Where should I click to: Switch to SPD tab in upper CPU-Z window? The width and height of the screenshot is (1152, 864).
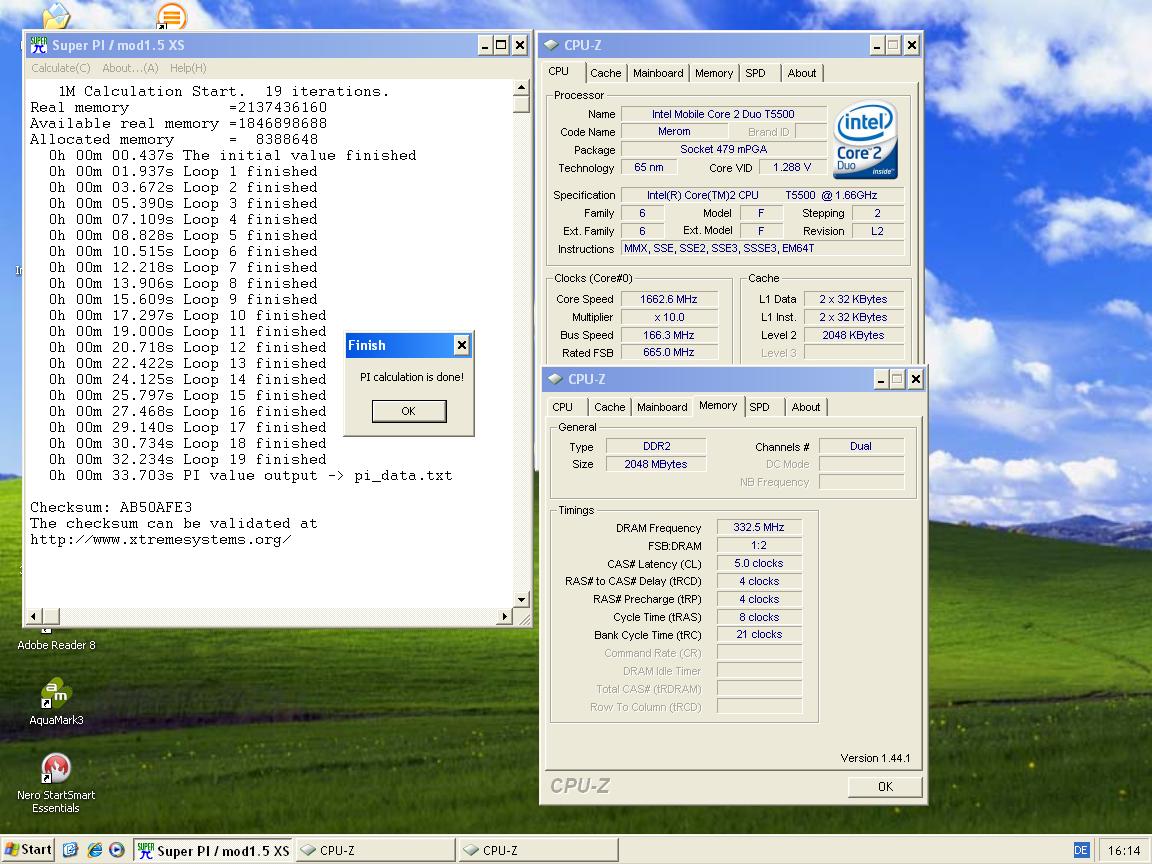tap(755, 73)
